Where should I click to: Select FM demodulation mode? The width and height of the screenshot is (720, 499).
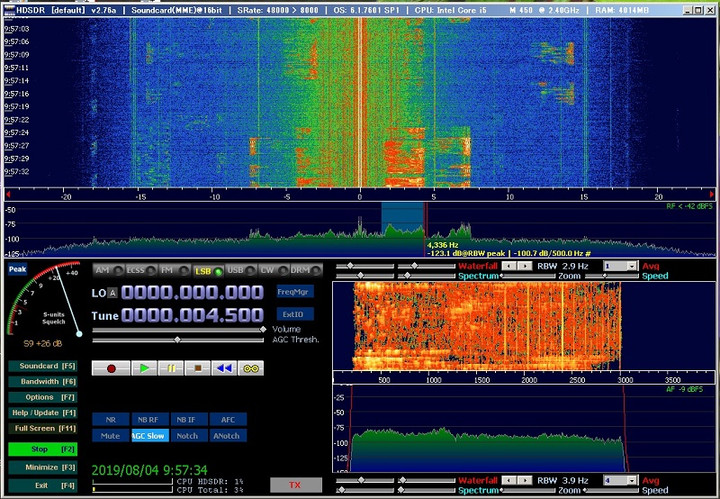tap(174, 270)
